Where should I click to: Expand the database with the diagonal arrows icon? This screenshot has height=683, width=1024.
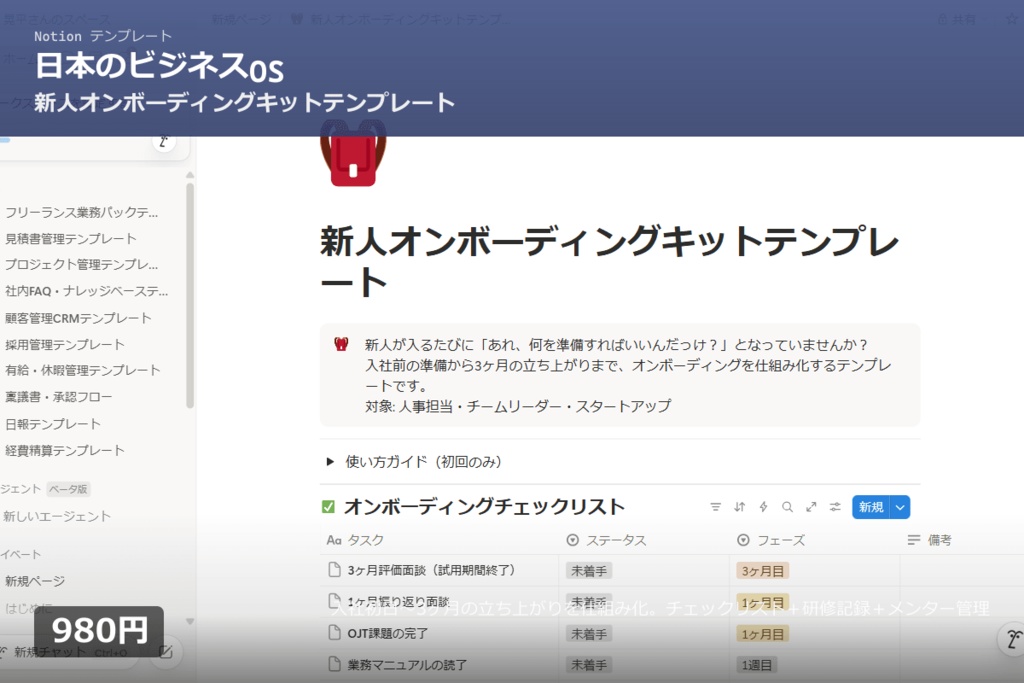811,507
